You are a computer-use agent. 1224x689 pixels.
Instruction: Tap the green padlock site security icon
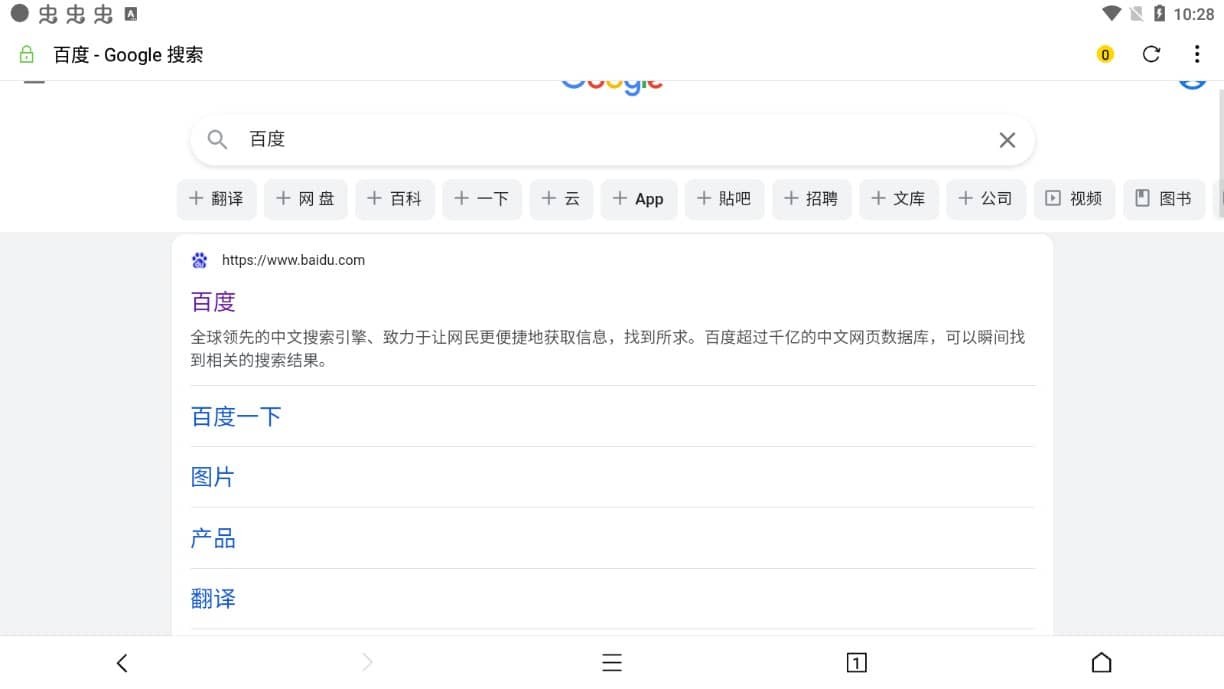tap(27, 55)
